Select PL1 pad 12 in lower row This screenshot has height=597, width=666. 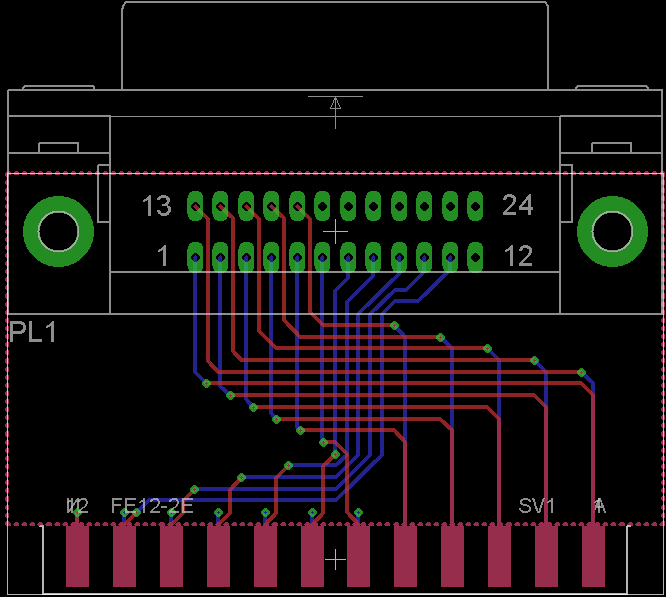tap(475, 257)
